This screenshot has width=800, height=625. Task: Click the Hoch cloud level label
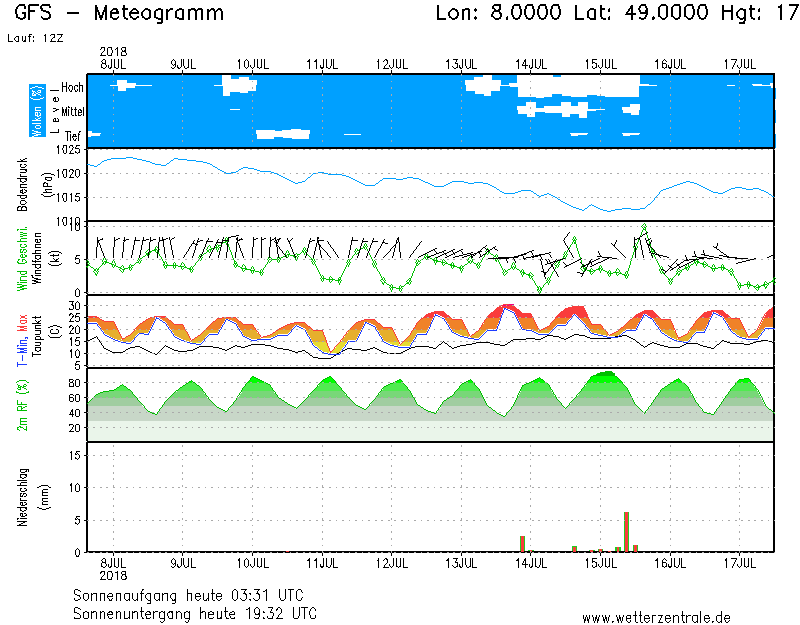tap(72, 88)
